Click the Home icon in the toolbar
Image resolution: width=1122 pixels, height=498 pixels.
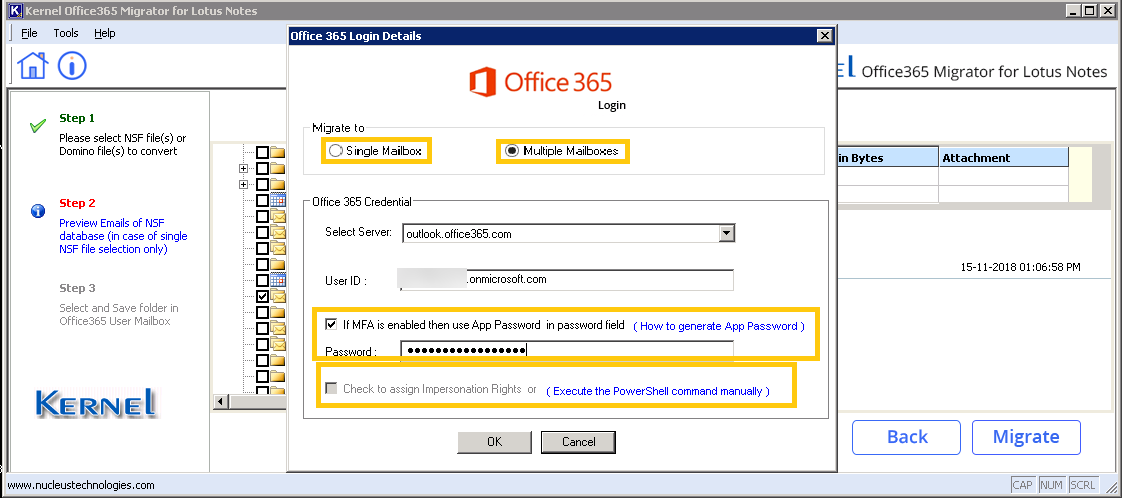click(x=33, y=66)
